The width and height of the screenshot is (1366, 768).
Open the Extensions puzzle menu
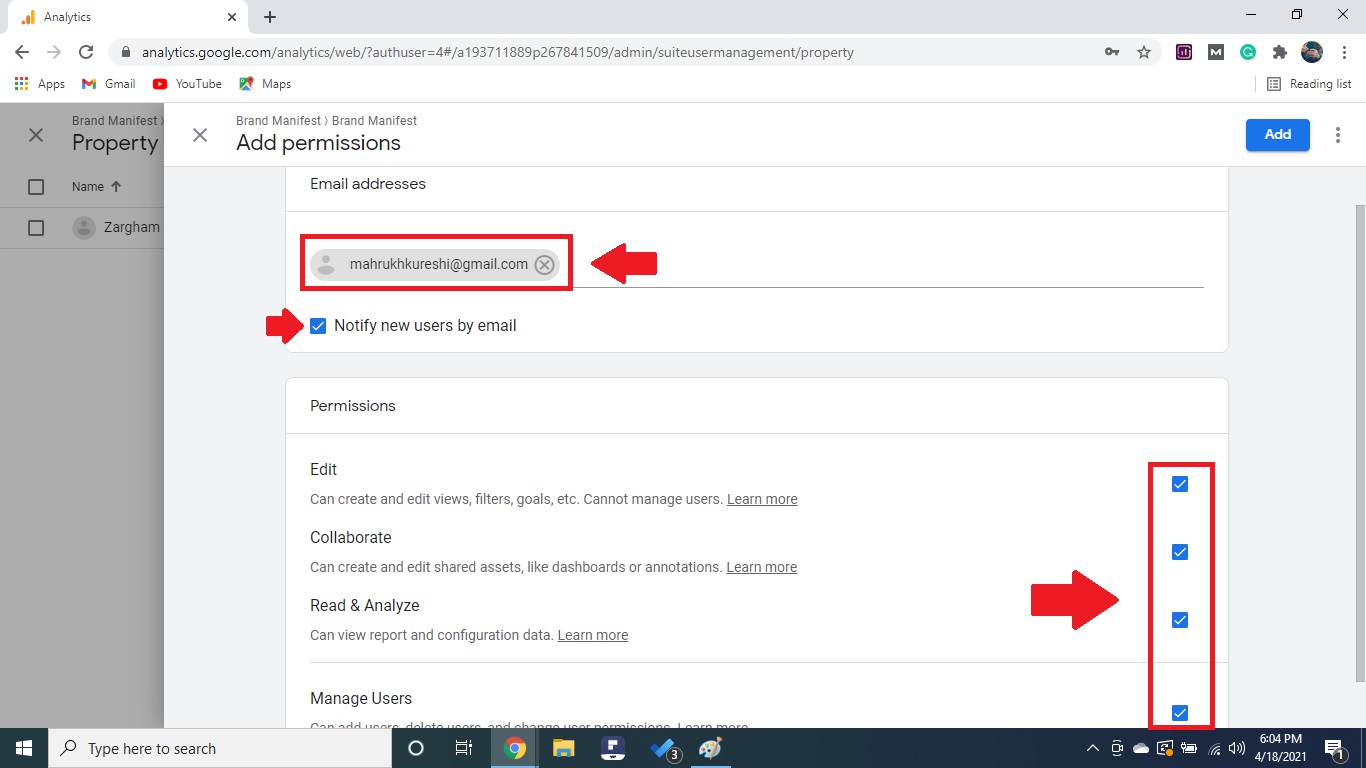point(1279,52)
